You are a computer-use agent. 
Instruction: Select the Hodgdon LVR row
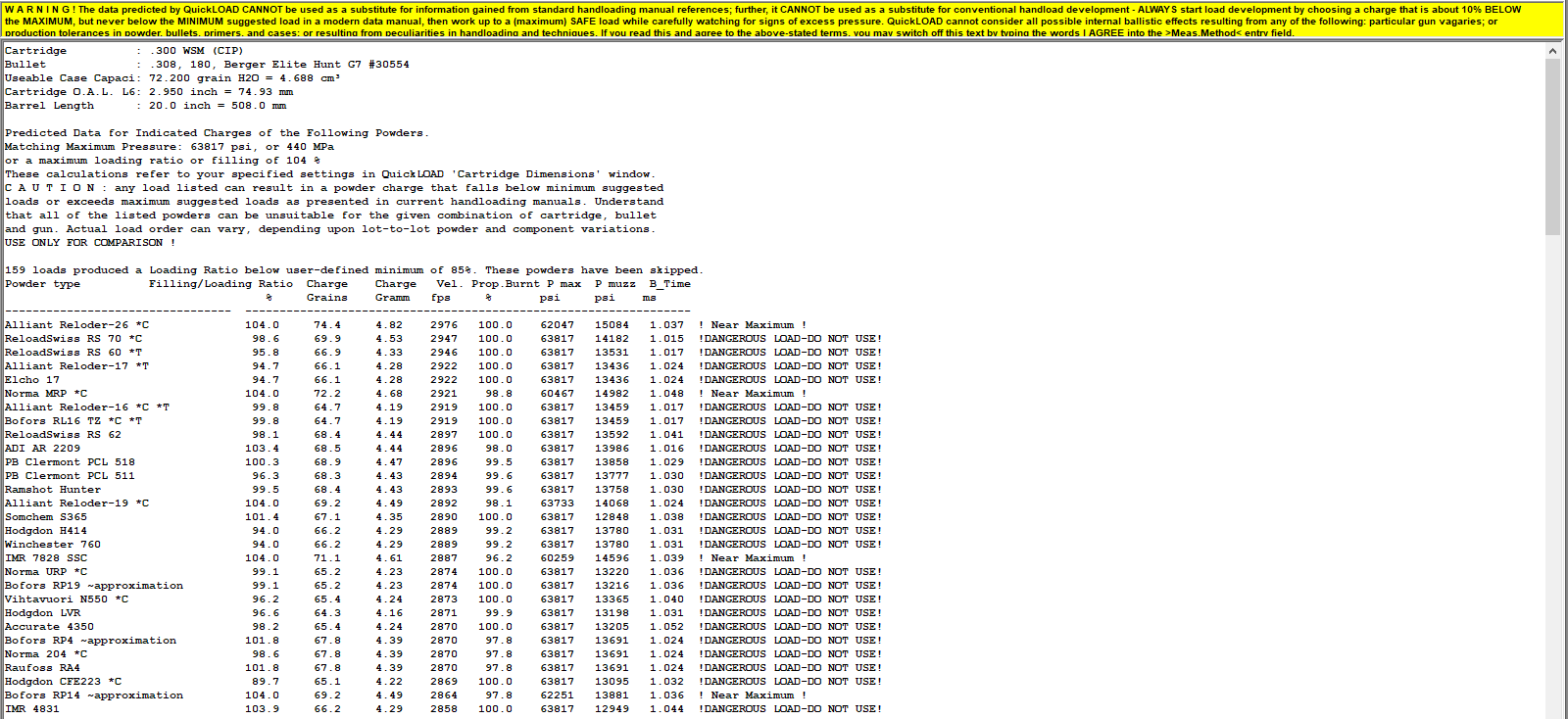443,613
